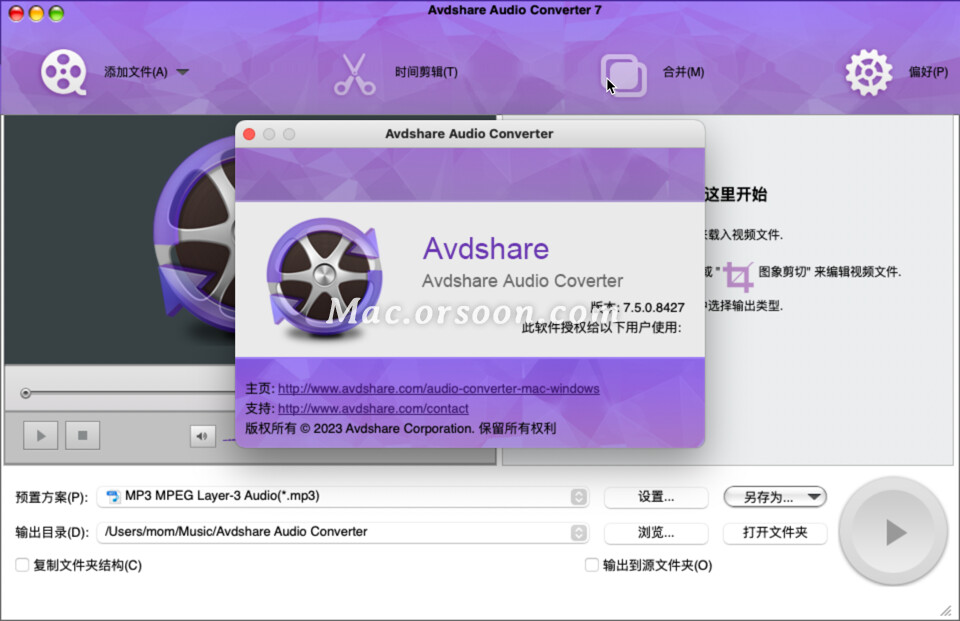Click the gear preferences icon
This screenshot has width=960, height=621.
coord(869,72)
